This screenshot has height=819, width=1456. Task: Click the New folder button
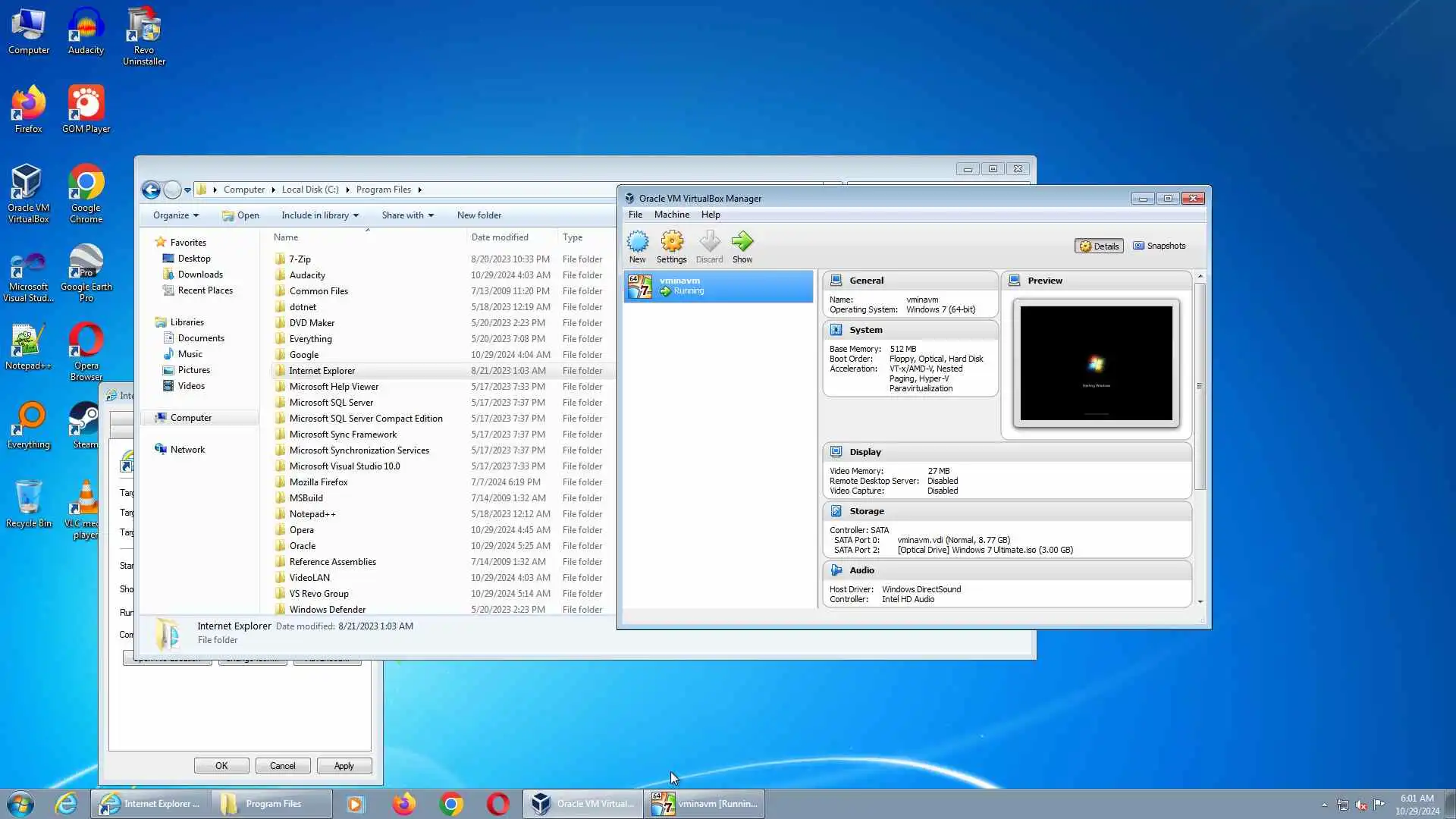(479, 215)
